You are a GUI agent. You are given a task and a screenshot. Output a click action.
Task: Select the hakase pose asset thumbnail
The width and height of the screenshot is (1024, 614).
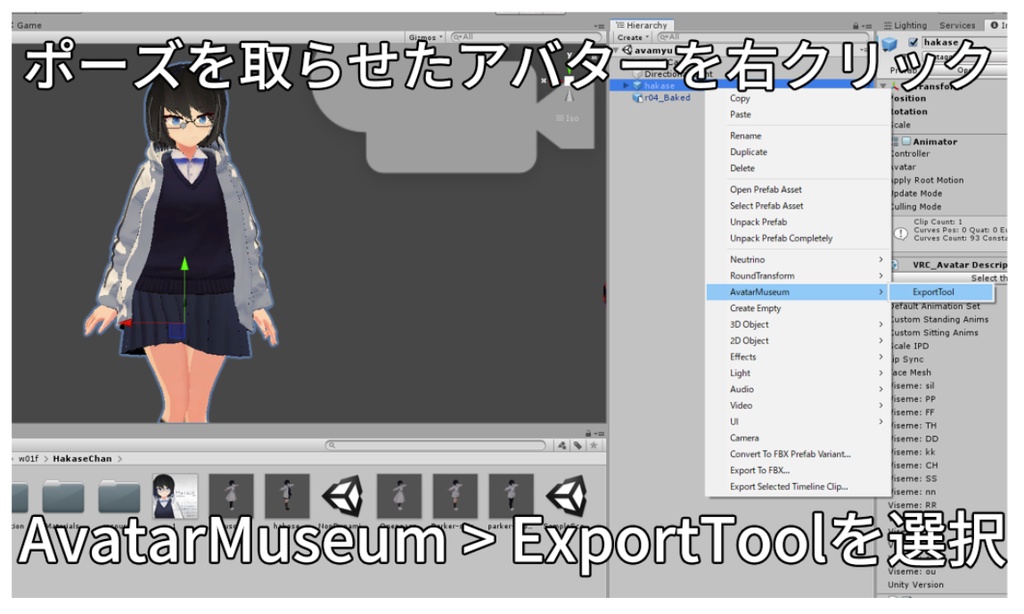(287, 496)
